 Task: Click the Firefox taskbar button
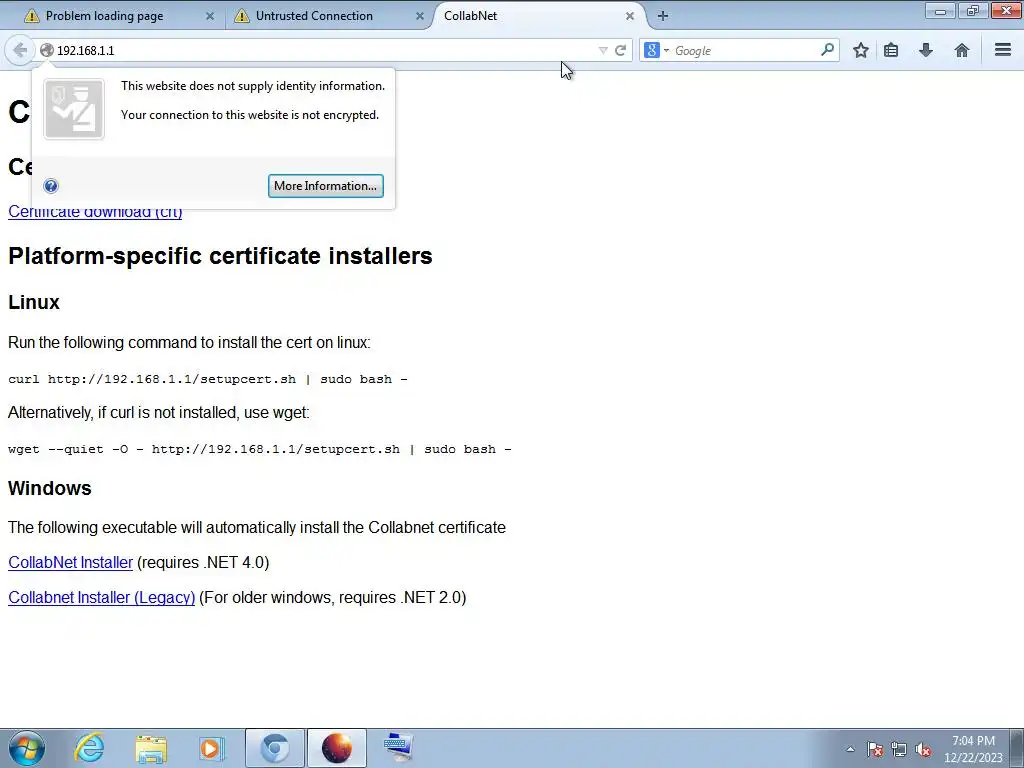click(x=337, y=748)
